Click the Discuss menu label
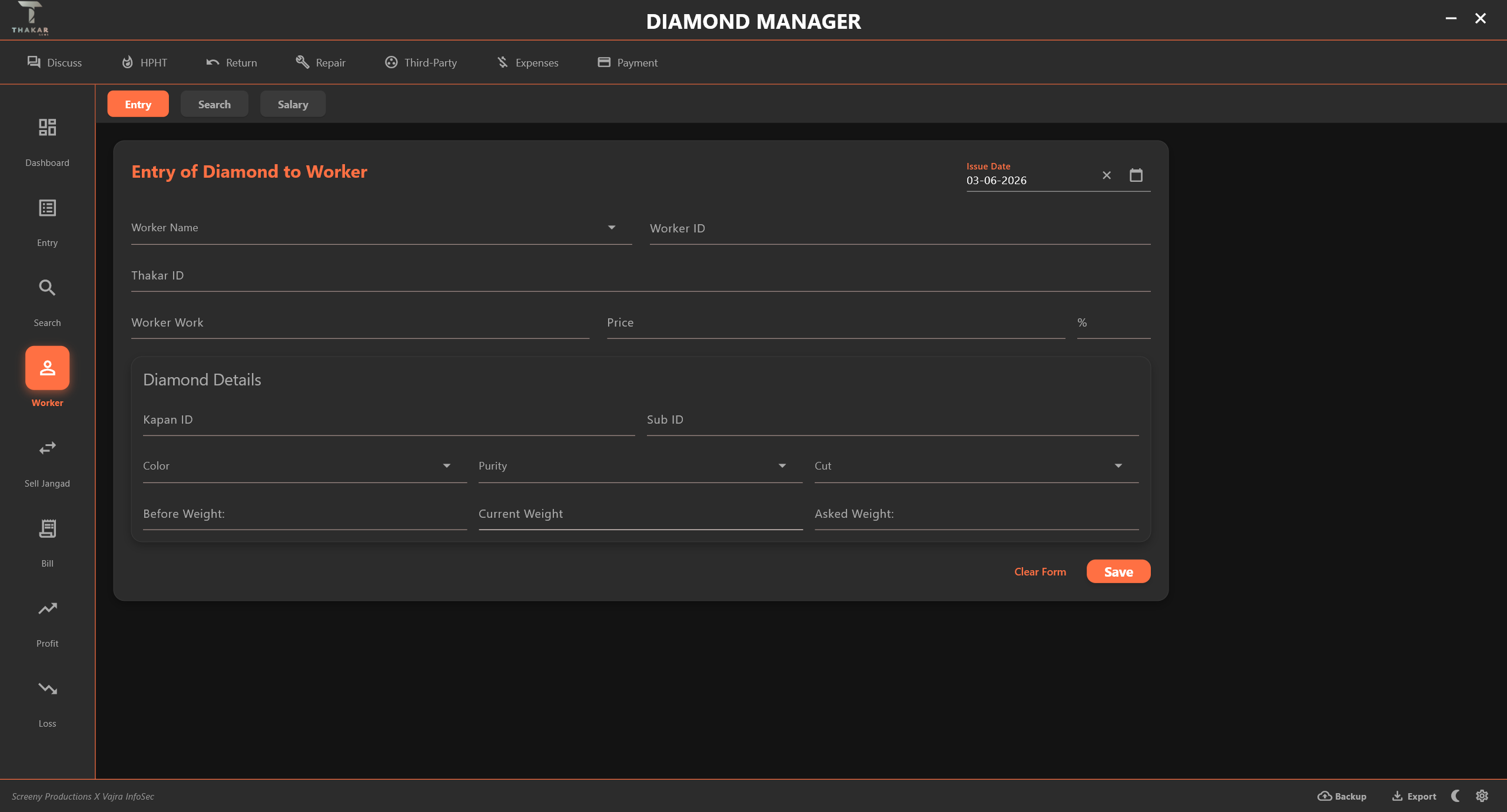This screenshot has width=1507, height=812. tap(64, 62)
